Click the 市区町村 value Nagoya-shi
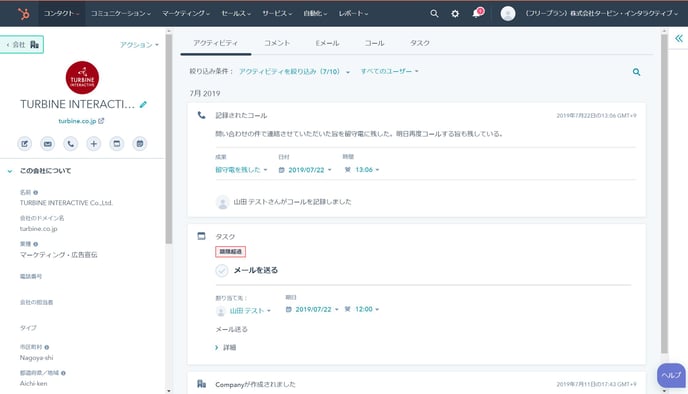Image resolution: width=688 pixels, height=394 pixels. [x=36, y=358]
